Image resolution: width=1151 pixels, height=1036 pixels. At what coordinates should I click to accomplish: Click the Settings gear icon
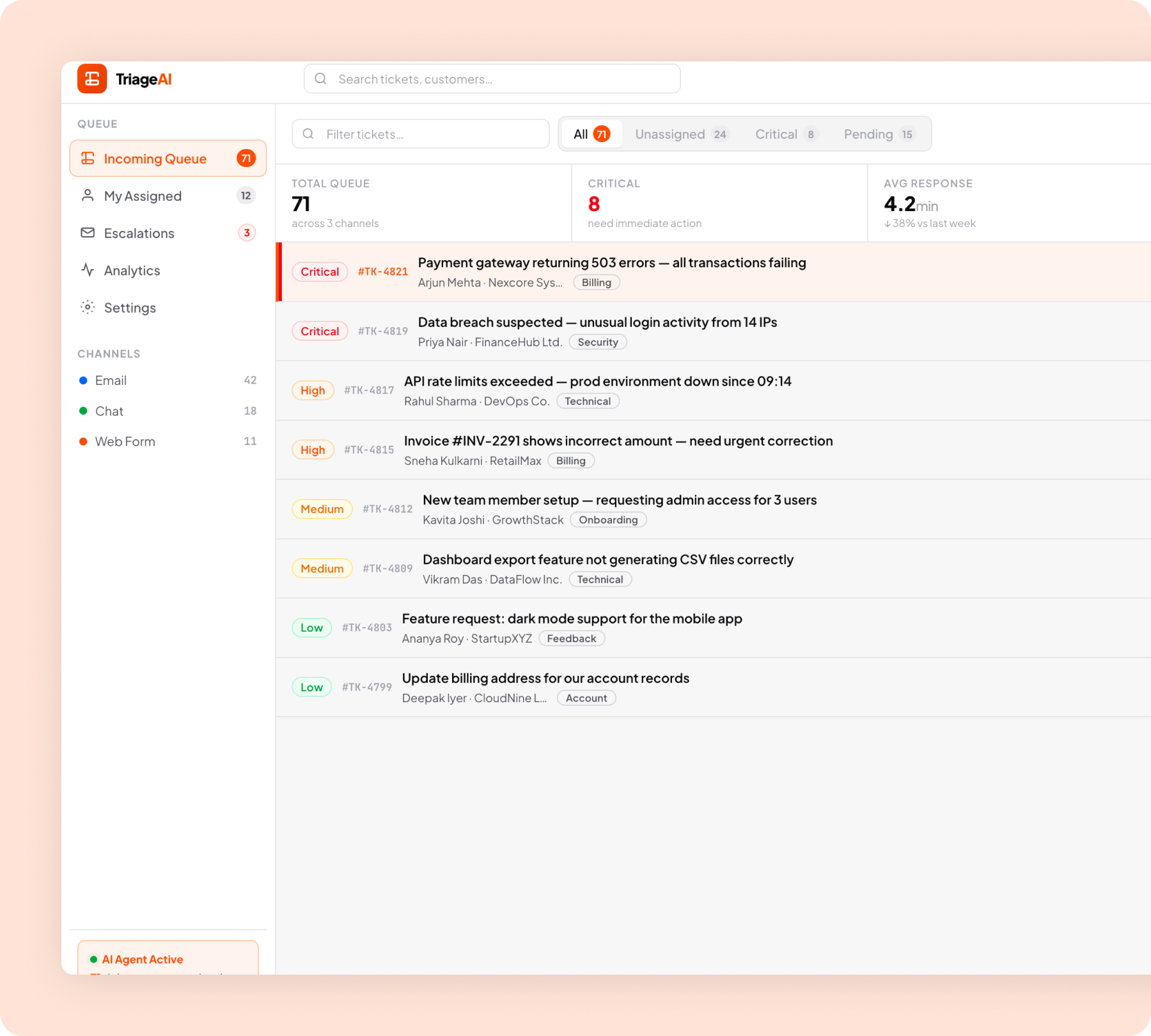tap(88, 307)
